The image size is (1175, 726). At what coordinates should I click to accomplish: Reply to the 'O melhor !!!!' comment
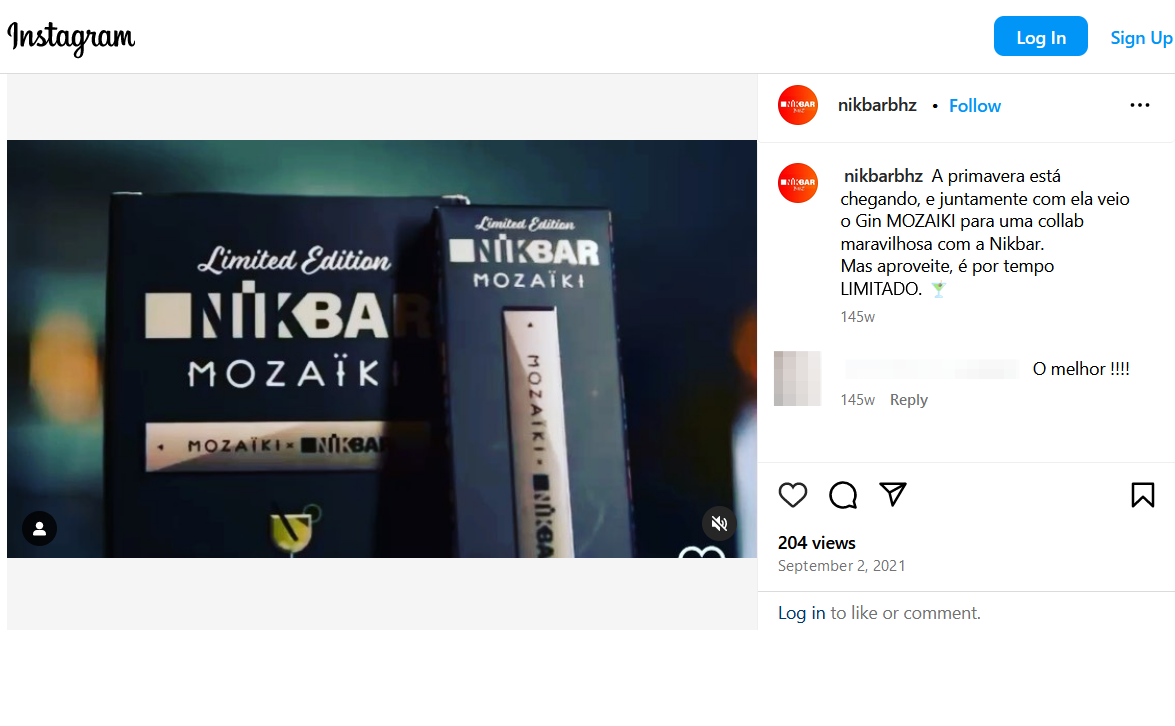click(x=908, y=399)
